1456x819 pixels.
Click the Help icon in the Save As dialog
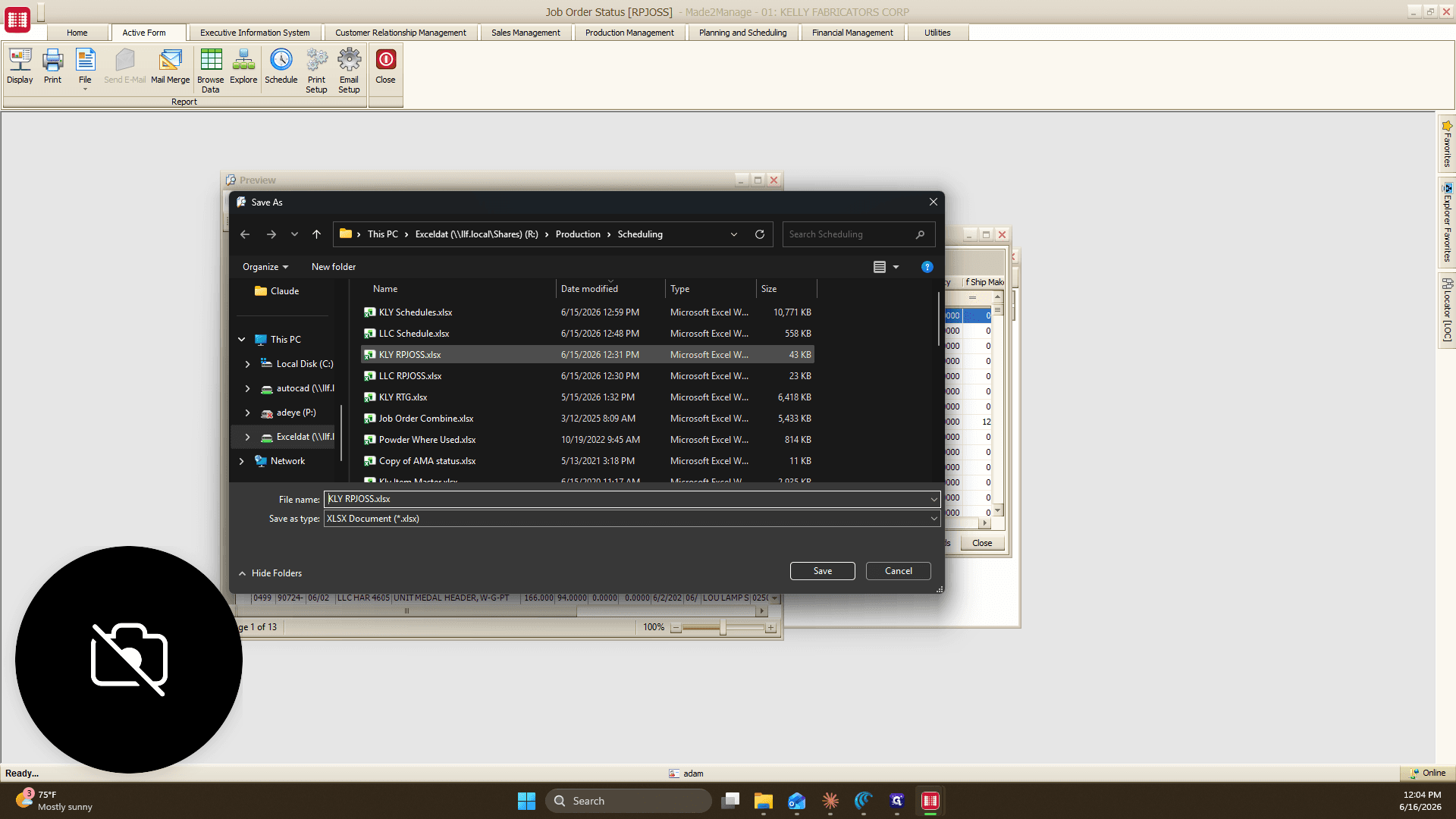point(927,267)
